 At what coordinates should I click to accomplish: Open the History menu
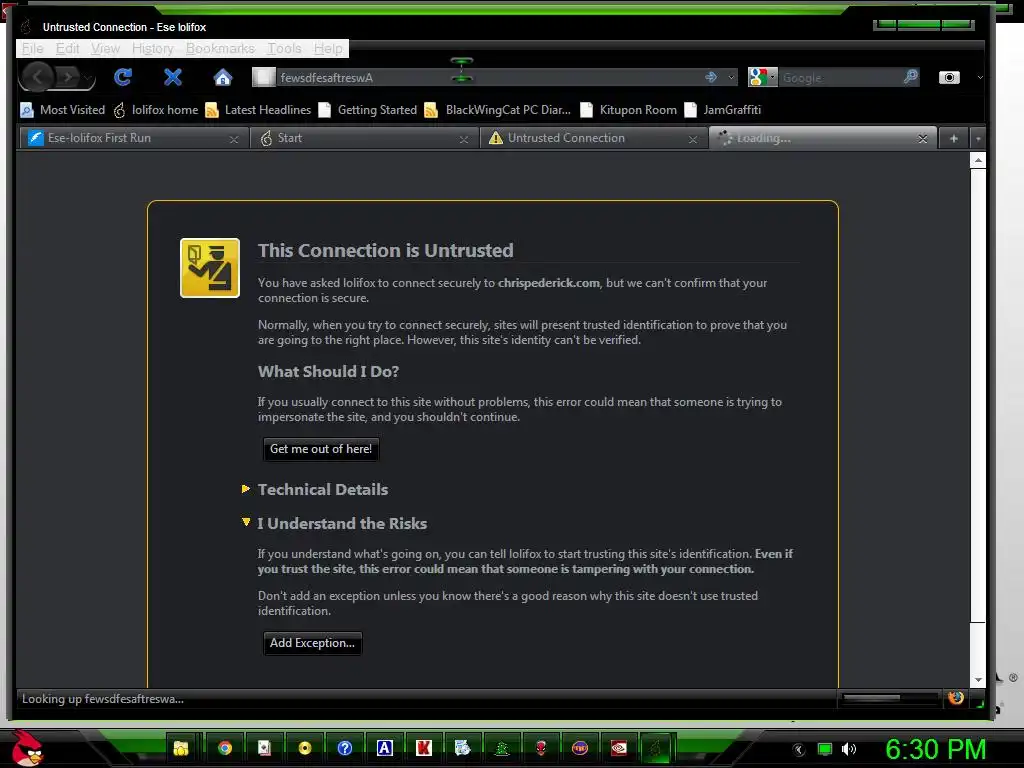[152, 48]
